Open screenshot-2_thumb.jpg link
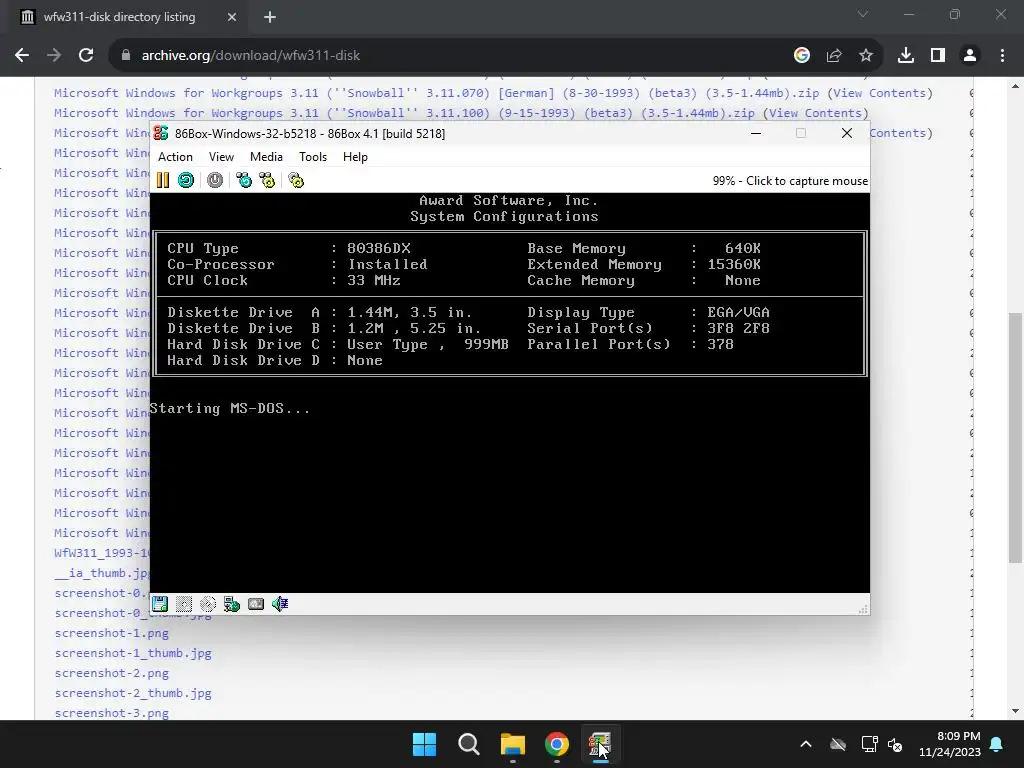The image size is (1024, 768). point(133,693)
